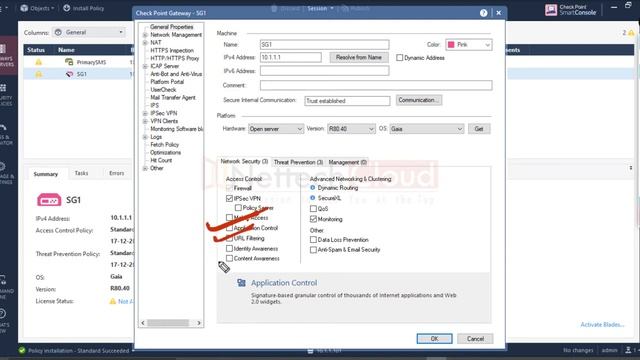
Task: Click the Cancel button
Action: pos(475,339)
